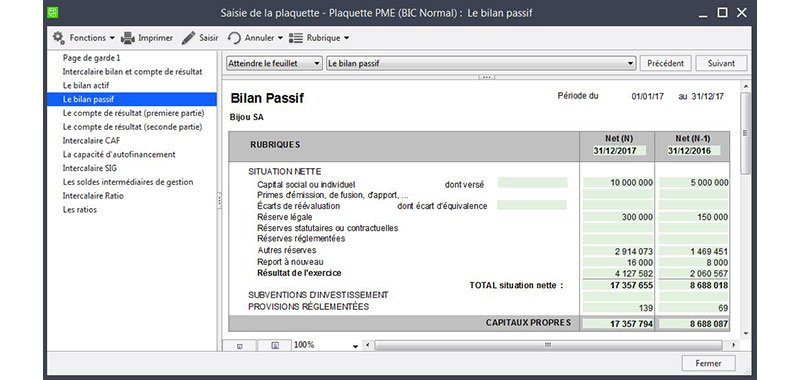Select Le compte de résultat (seconde partie)
This screenshot has height=380, width=800.
click(132, 126)
